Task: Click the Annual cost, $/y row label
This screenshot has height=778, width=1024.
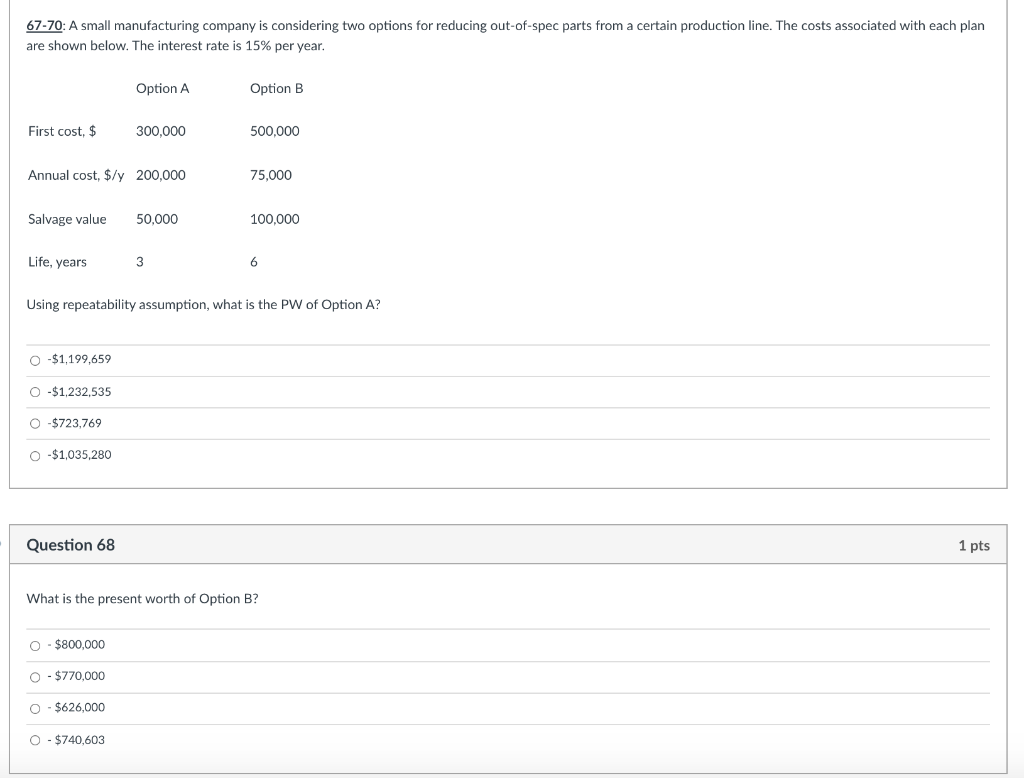Action: point(76,175)
